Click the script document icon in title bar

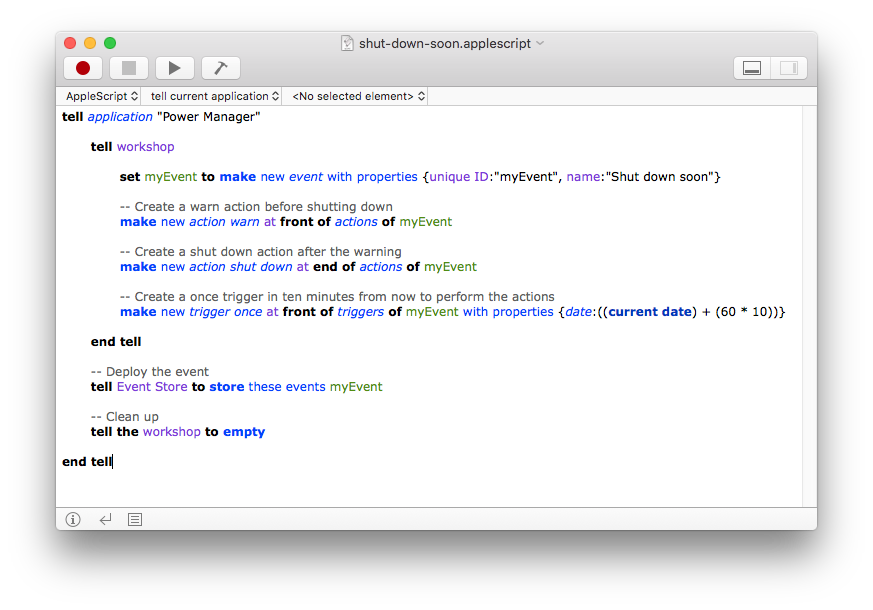point(347,43)
